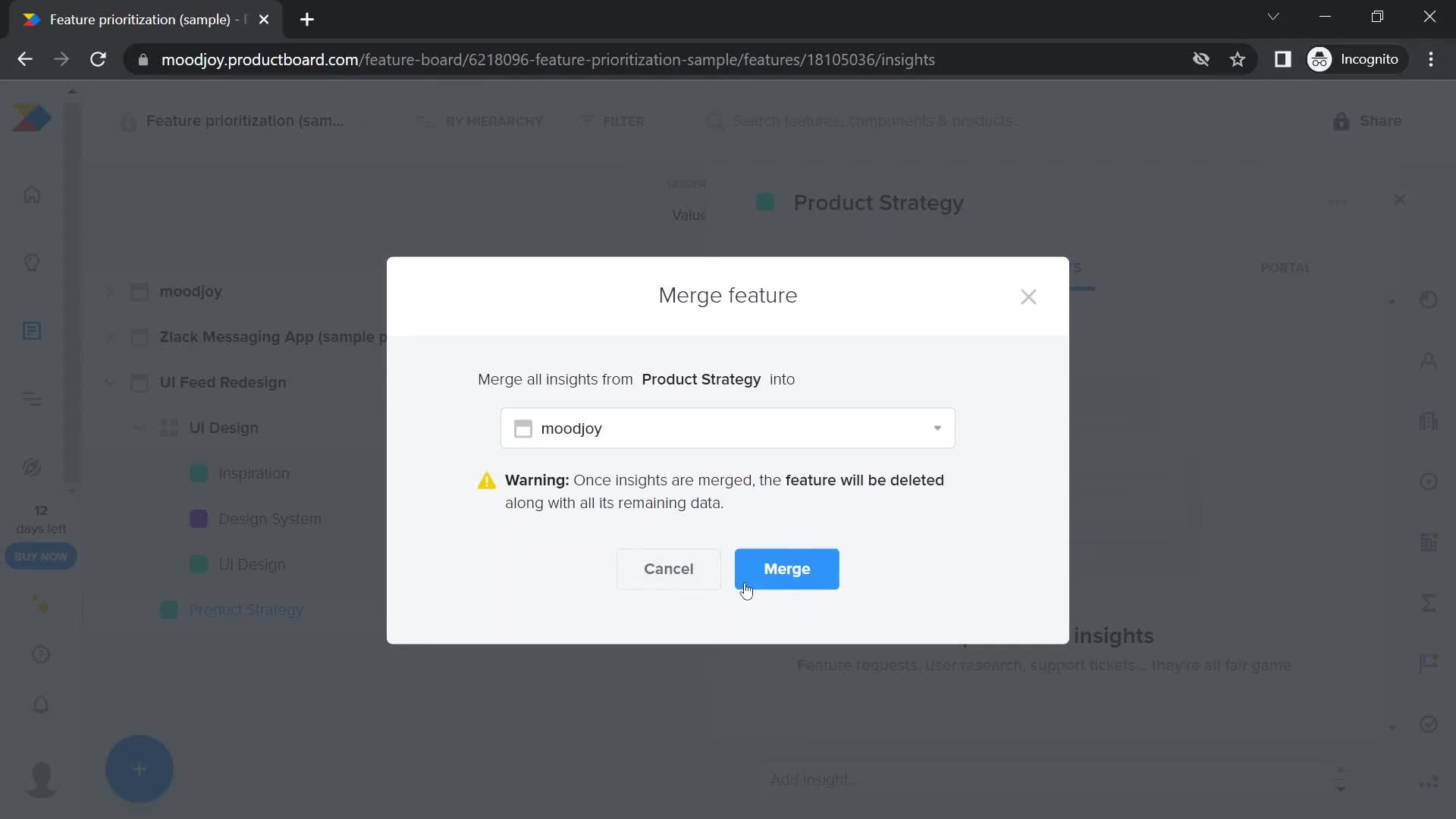Click the flag icon in right rail
The image size is (1456, 819).
click(x=1429, y=664)
